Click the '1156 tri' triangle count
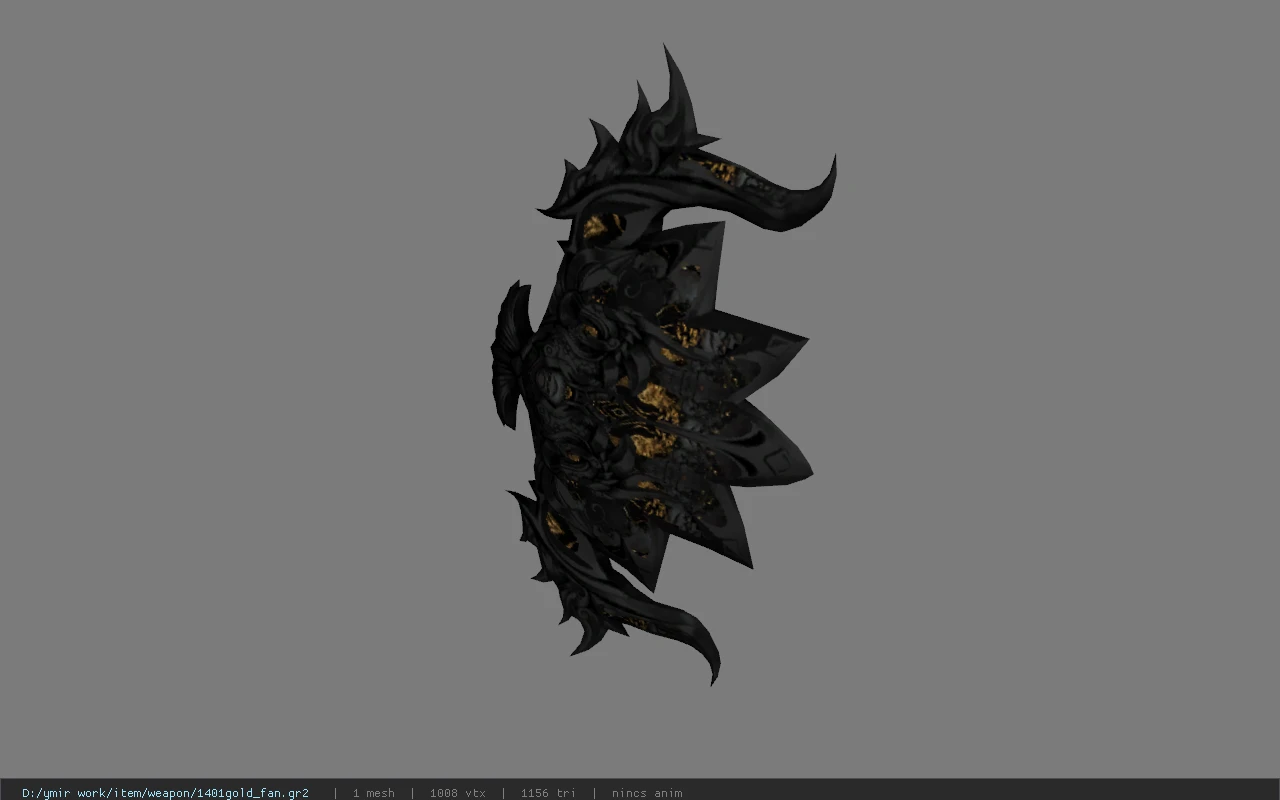1280x800 pixels. (x=548, y=793)
